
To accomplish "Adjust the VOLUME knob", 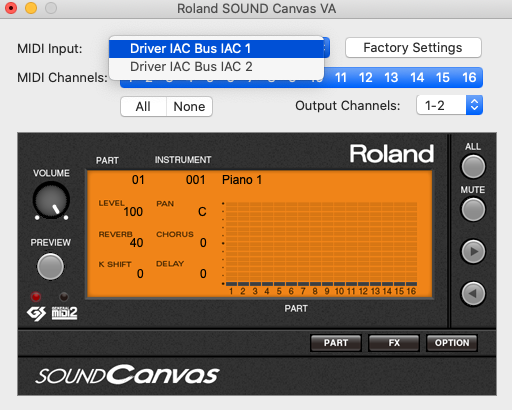I will [x=51, y=200].
